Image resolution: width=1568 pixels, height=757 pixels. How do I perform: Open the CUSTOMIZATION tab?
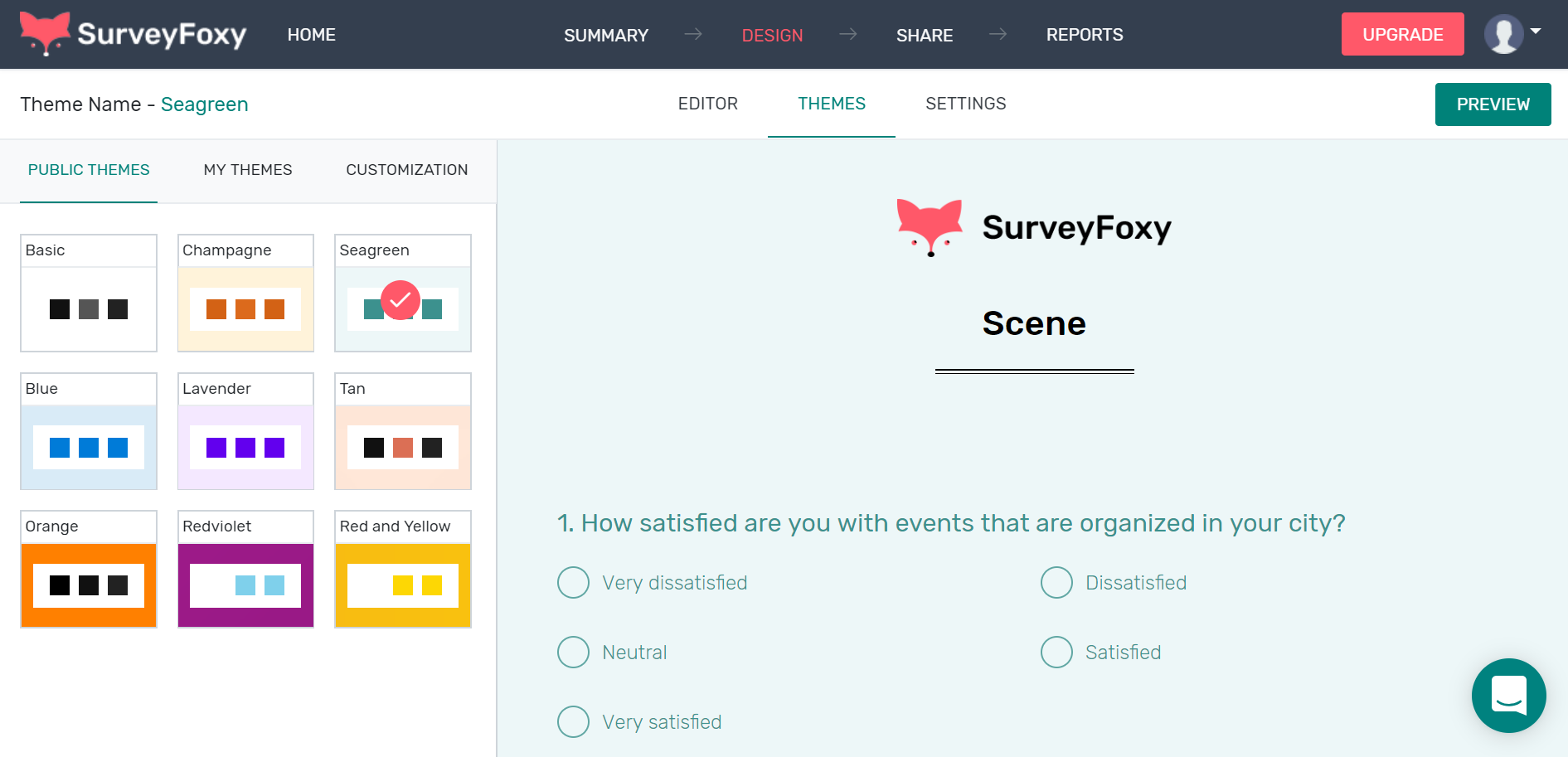pyautogui.click(x=406, y=169)
